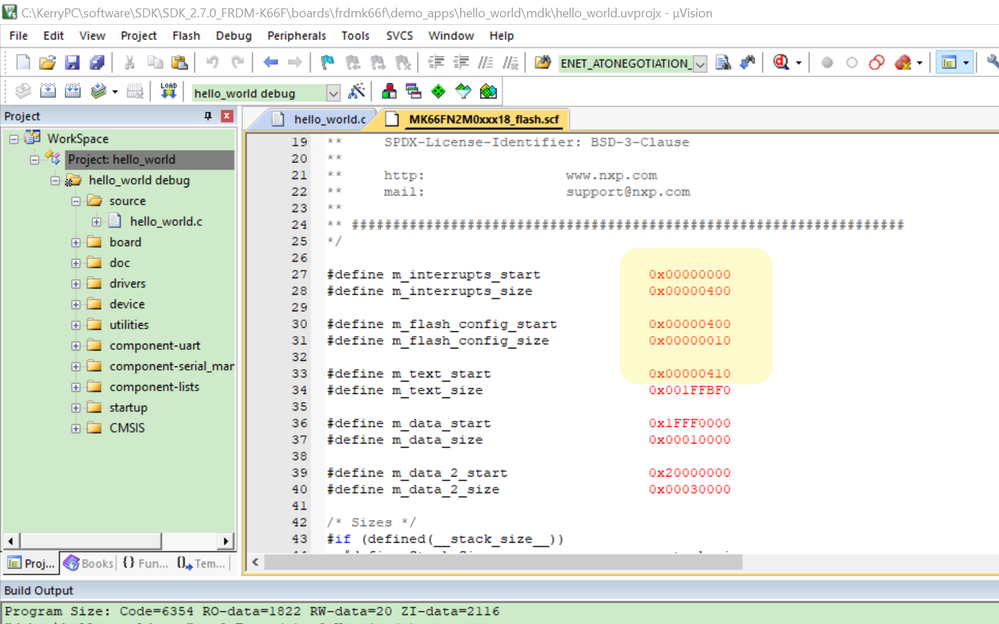Collapse the WorkSpace tree node
The image size is (999, 624).
coord(14,139)
